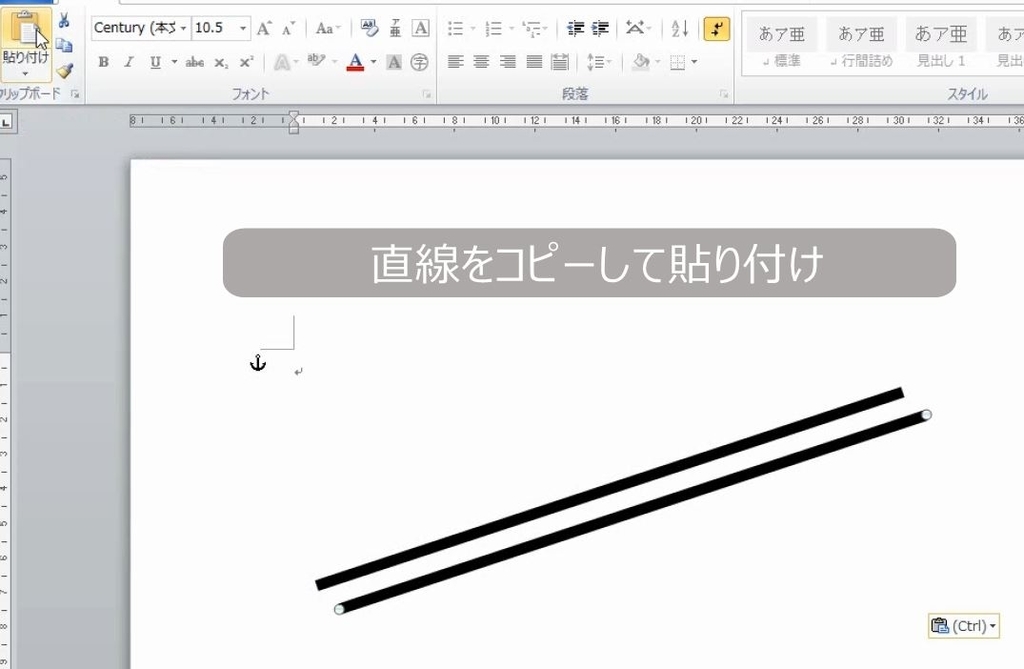Toggle bold formatting
Screen dimensions: 1024x669
(103, 61)
